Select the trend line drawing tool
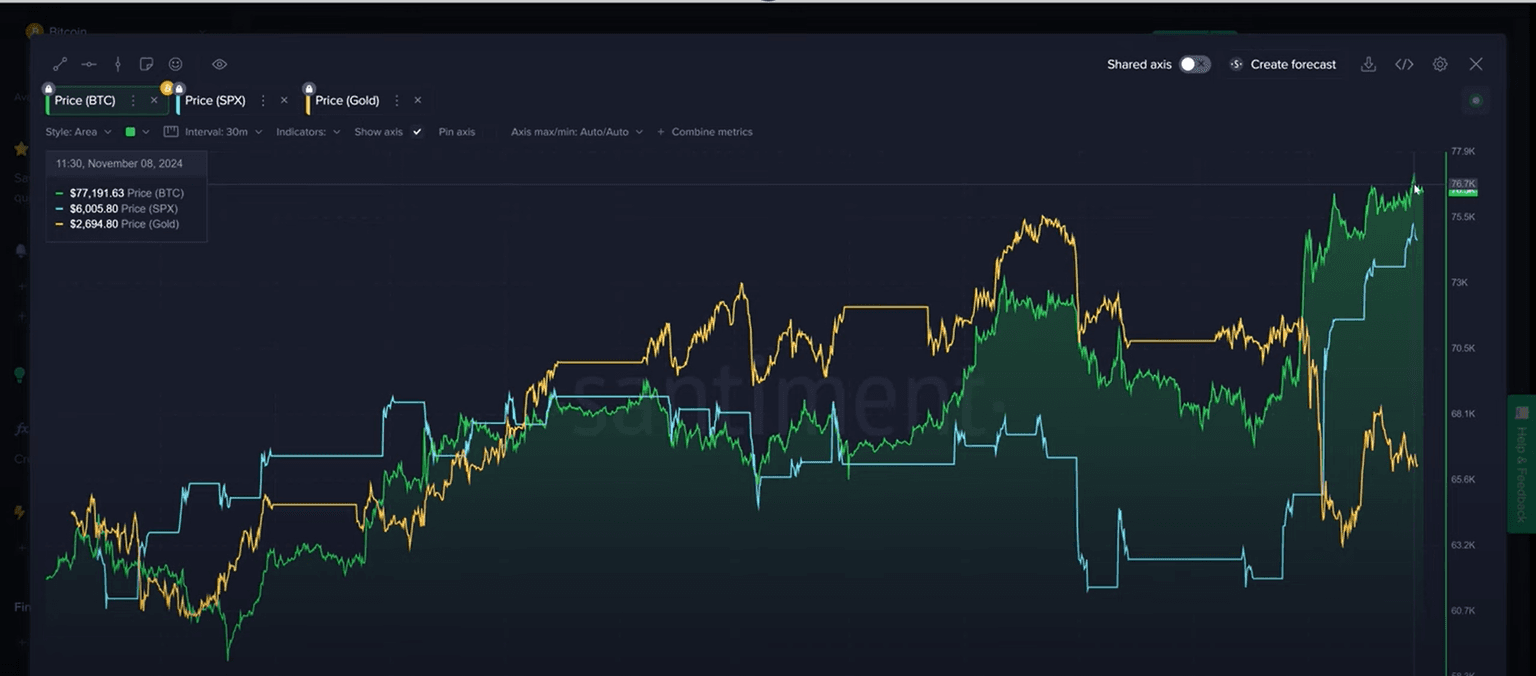This screenshot has height=676, width=1536. pyautogui.click(x=60, y=64)
